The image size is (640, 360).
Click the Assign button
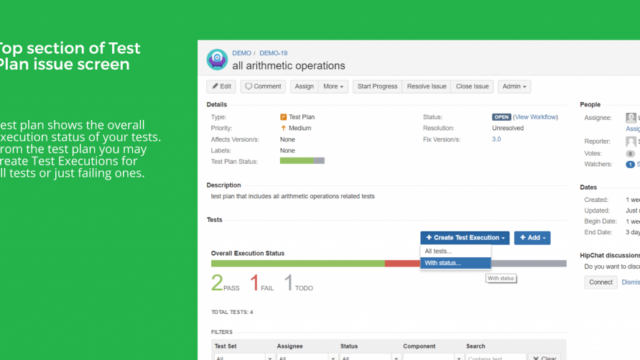point(304,87)
